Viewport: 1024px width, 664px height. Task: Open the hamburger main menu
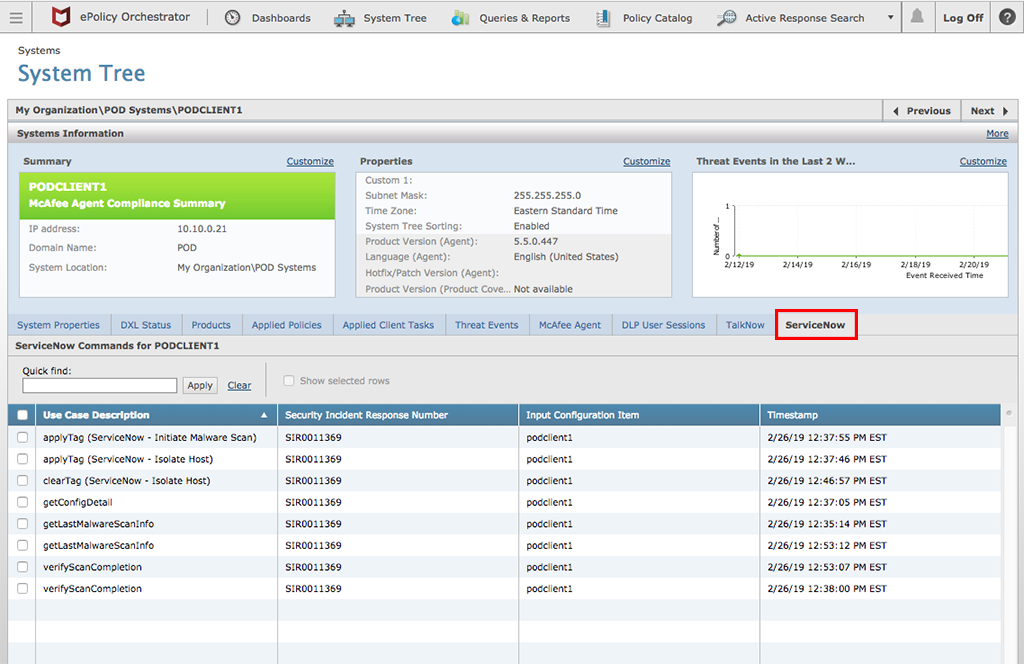(x=16, y=18)
